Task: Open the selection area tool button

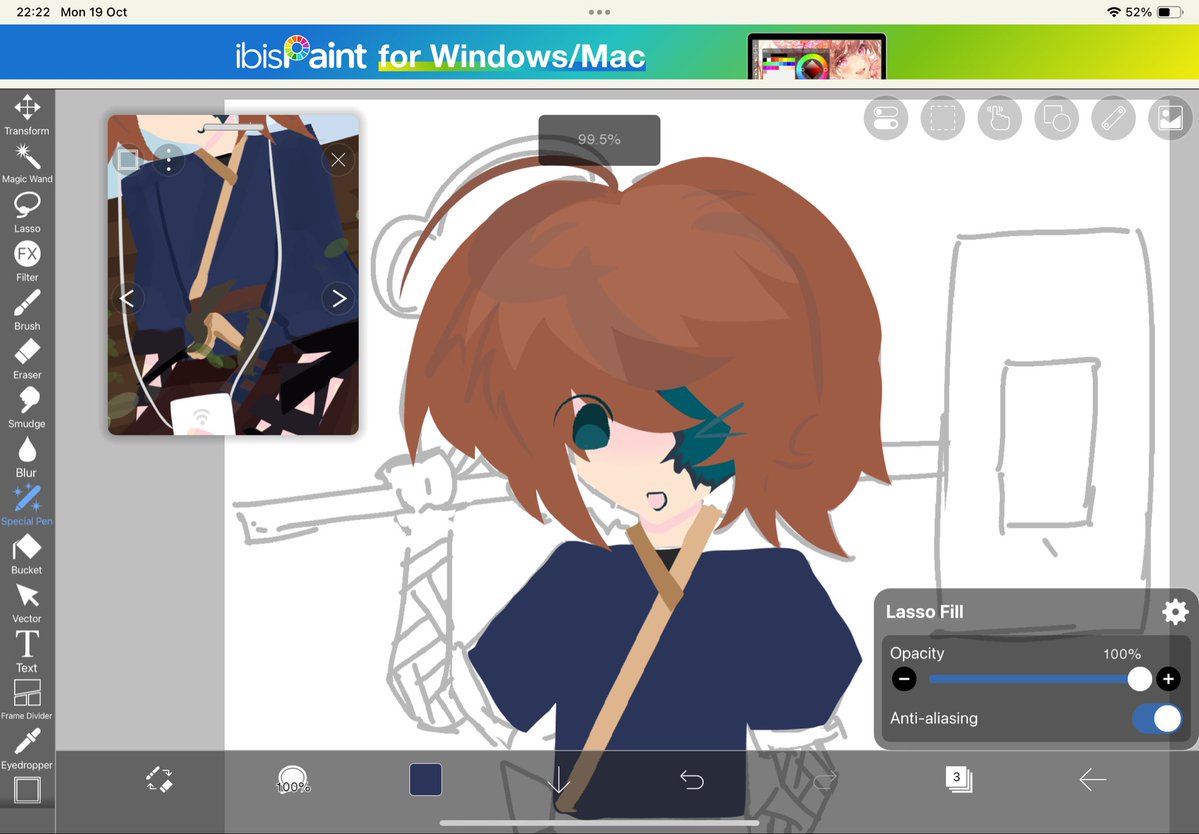Action: click(942, 118)
